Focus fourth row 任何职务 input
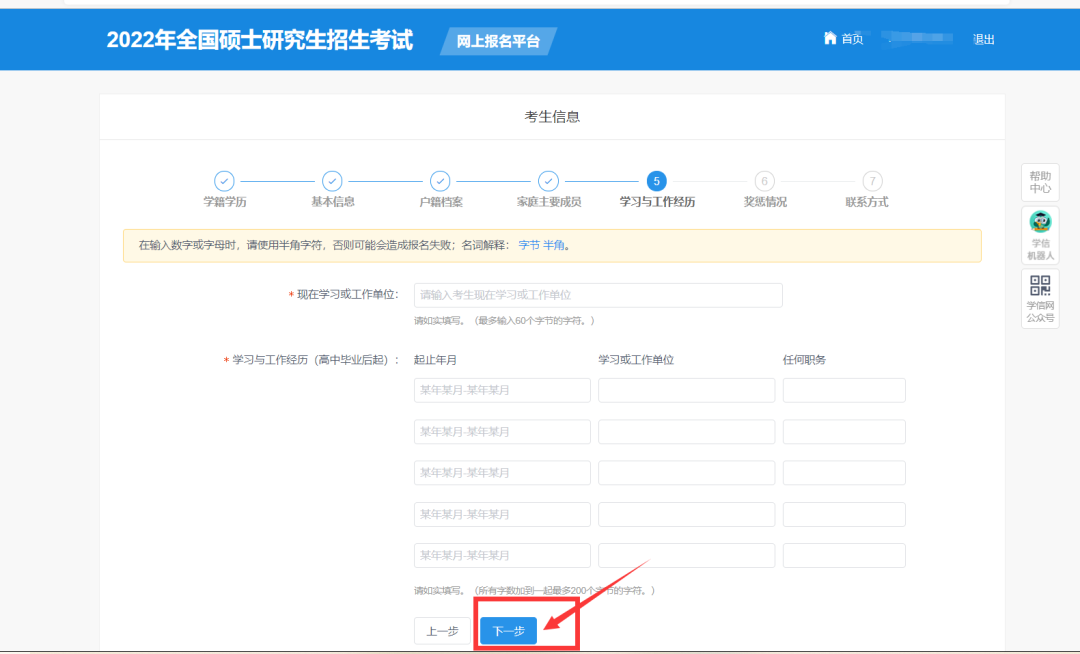1080x654 pixels. click(x=844, y=514)
